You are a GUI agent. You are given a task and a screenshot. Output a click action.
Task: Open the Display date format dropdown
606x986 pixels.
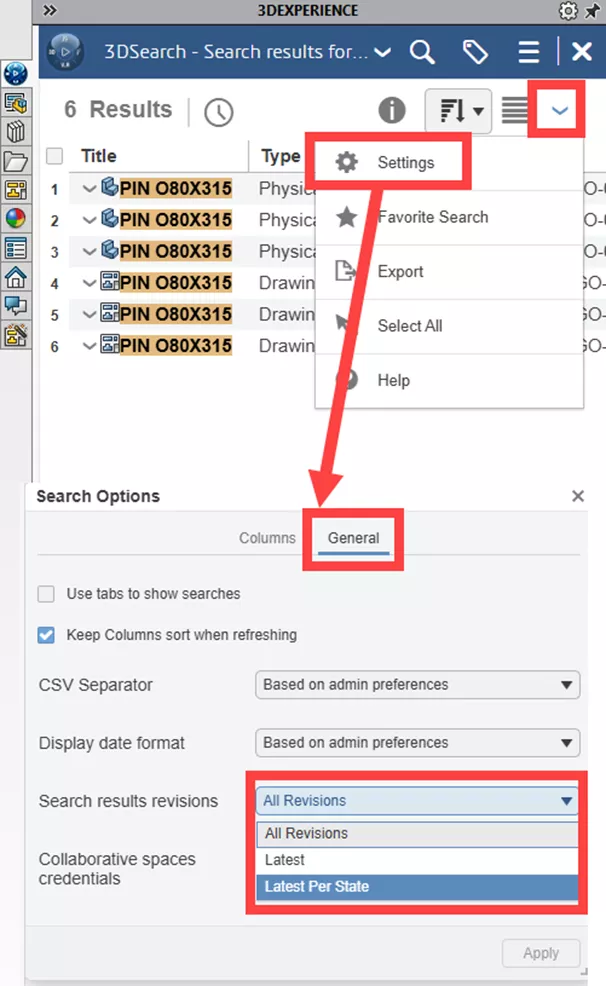tap(417, 743)
